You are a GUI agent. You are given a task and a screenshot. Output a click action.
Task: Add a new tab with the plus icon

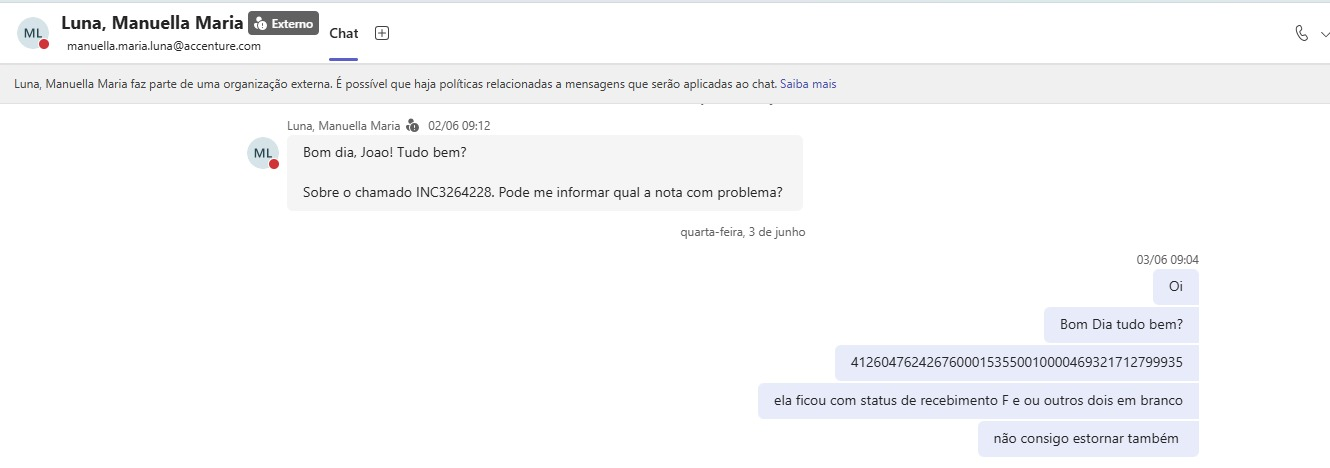click(382, 33)
